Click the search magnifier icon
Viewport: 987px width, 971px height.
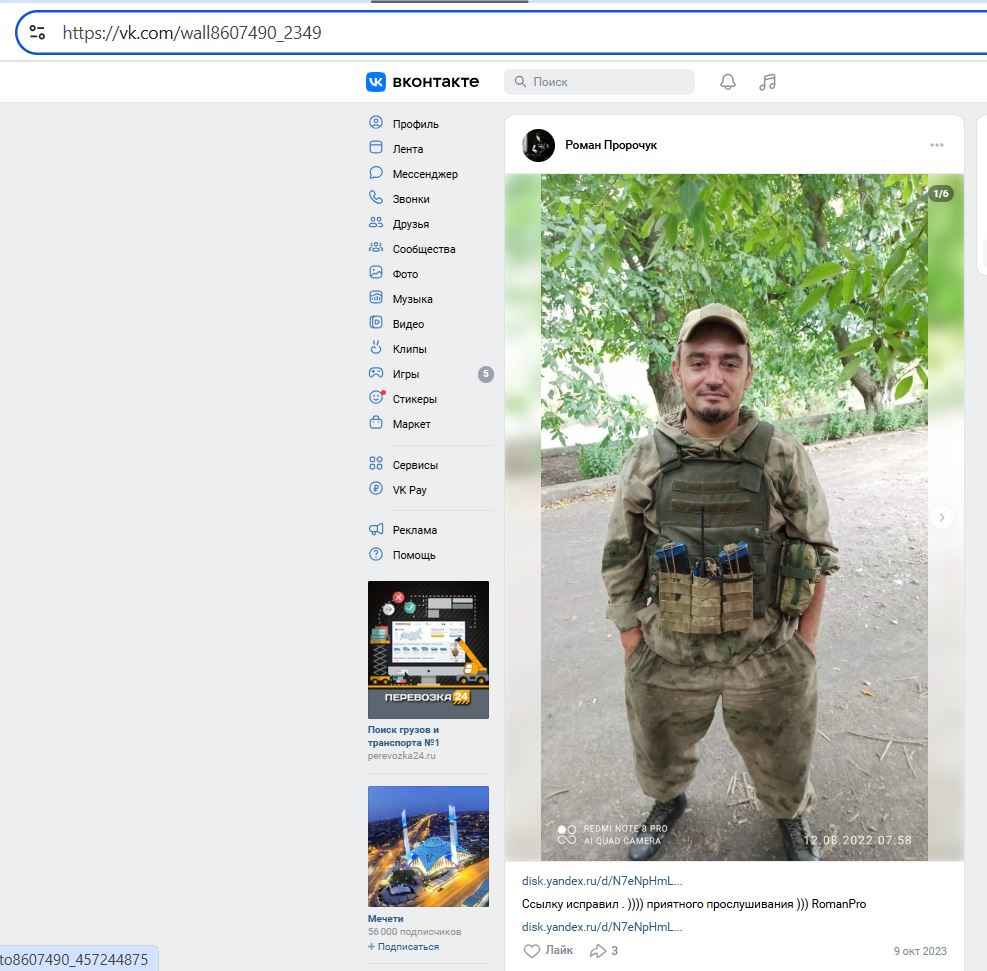pos(520,82)
